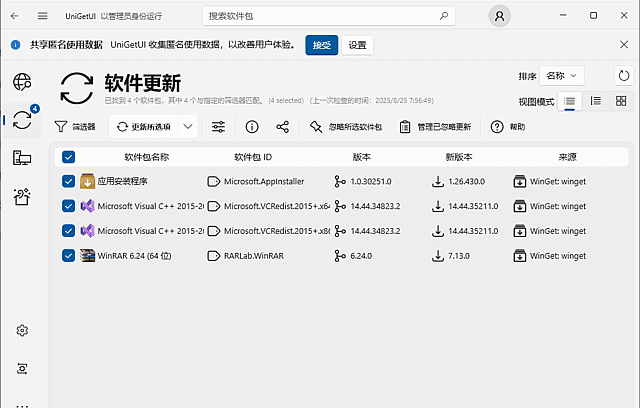
Task: Uncheck the 应用安装程序 checkbox
Action: click(x=69, y=181)
